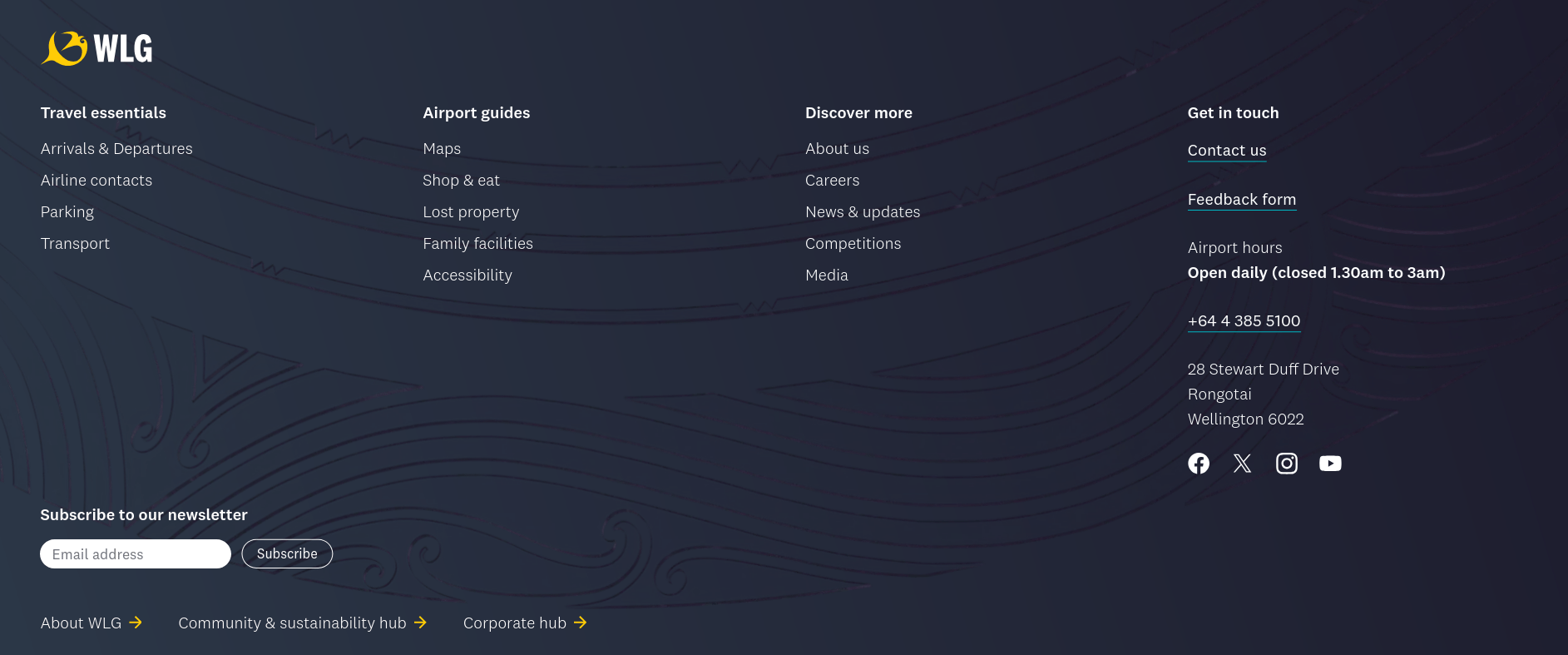Open the Accessibility guide link
Image resolution: width=1568 pixels, height=655 pixels.
(467, 275)
